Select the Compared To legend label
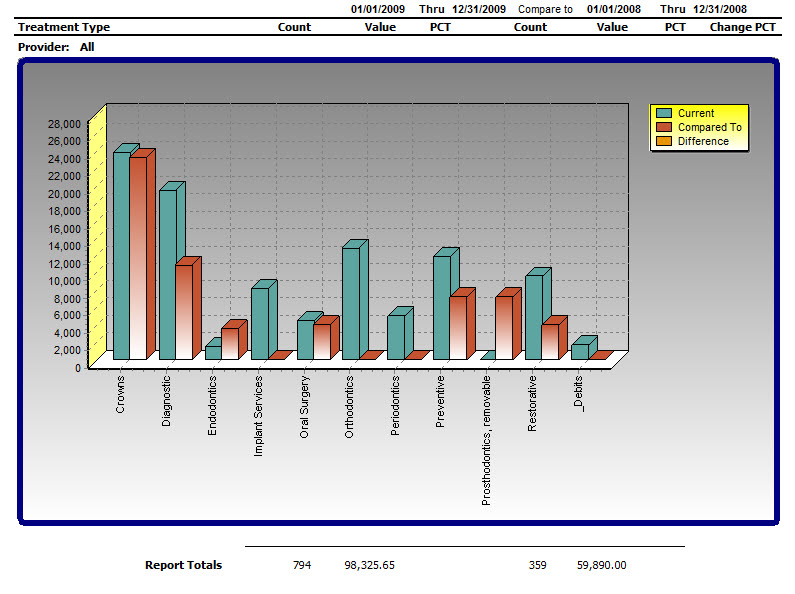This screenshot has height=594, width=795. [710, 127]
